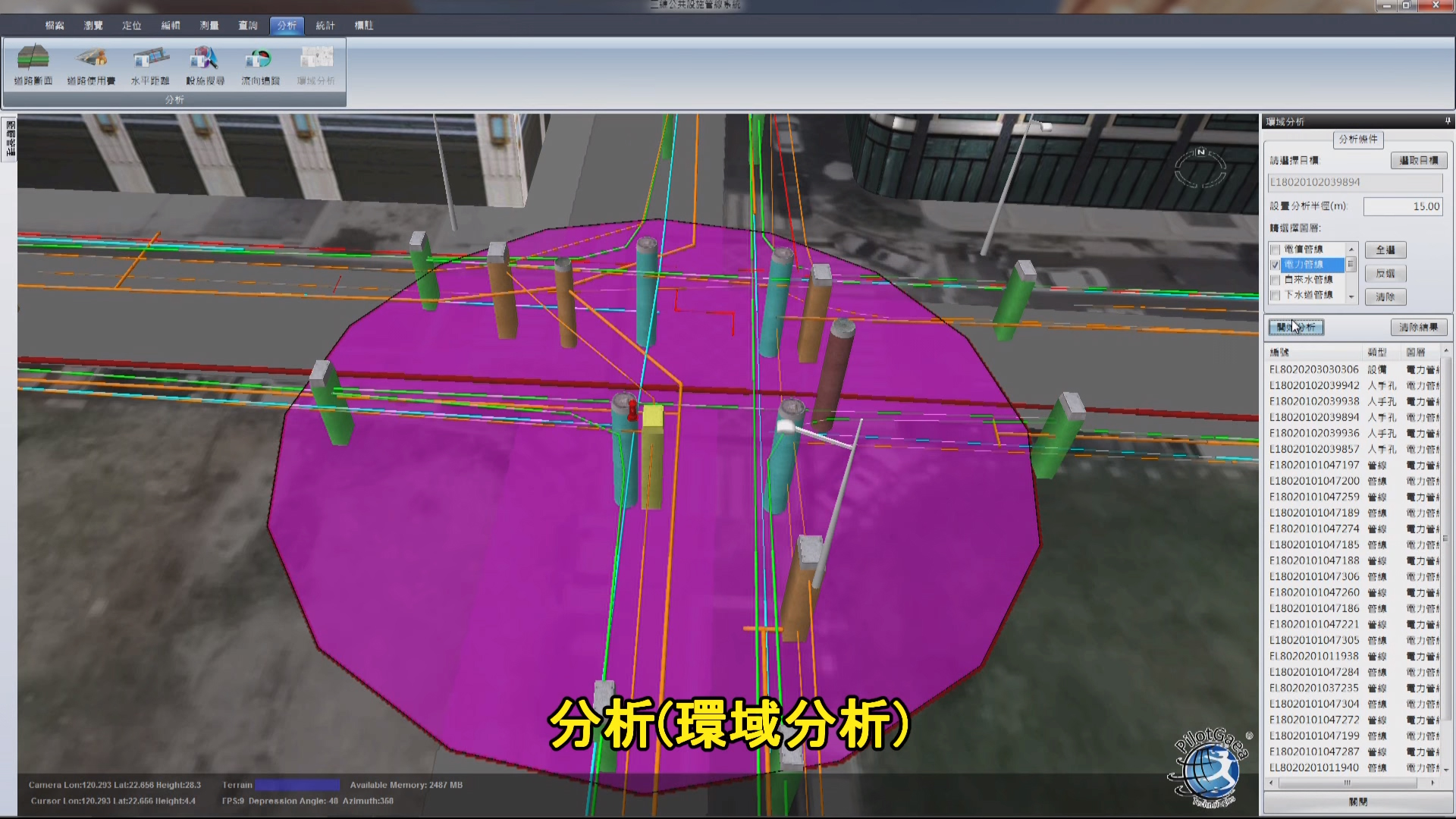Select result row L18020101047305
This screenshot has width=1456, height=819.
[1354, 640]
